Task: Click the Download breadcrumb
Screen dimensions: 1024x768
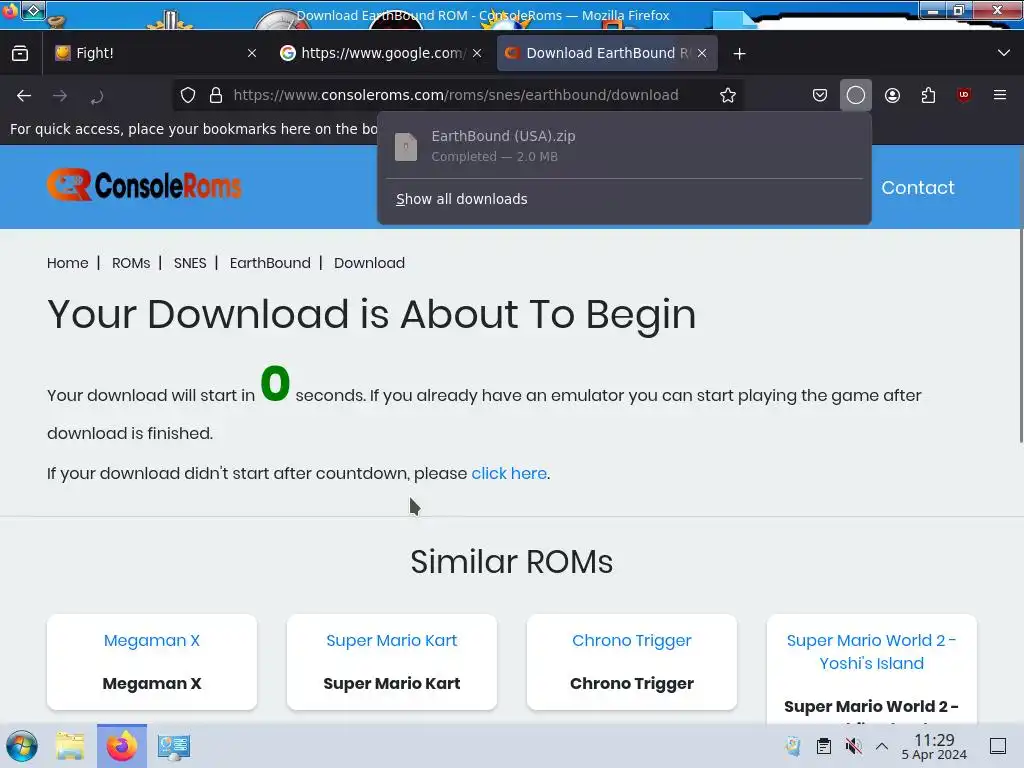Action: 369,263
